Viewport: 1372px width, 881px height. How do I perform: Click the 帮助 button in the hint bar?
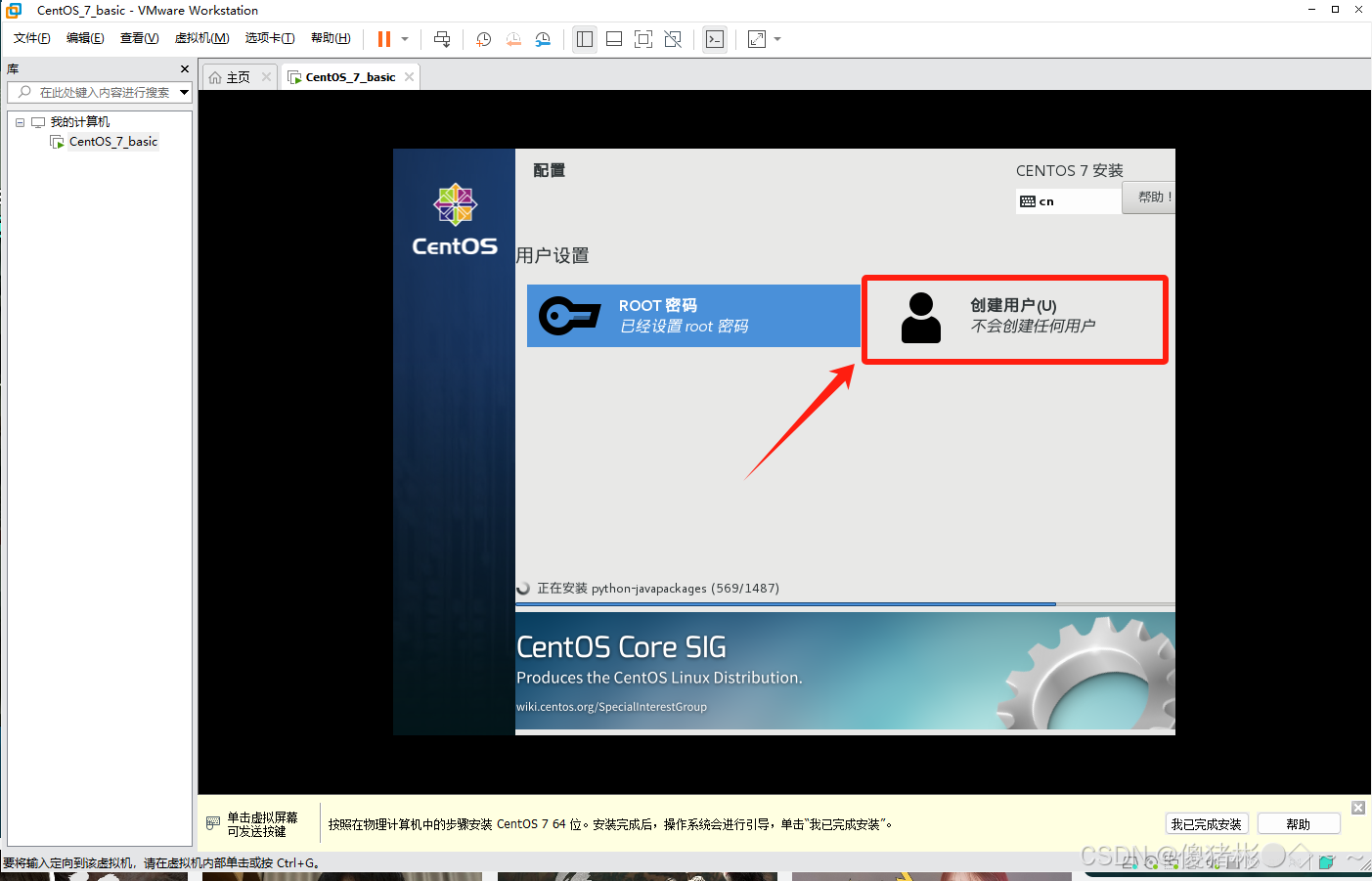coord(1299,824)
